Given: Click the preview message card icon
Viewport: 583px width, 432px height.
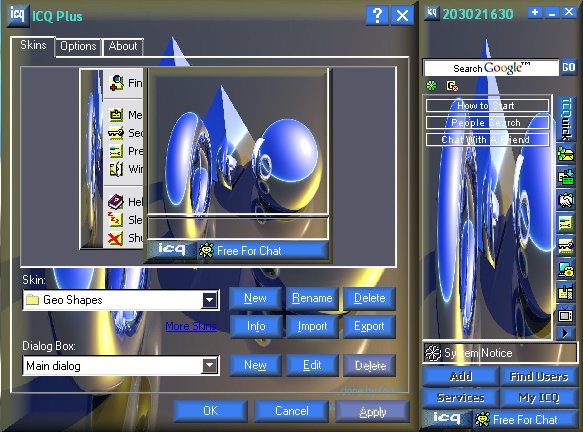Looking at the screenshot, I should coord(116,115).
